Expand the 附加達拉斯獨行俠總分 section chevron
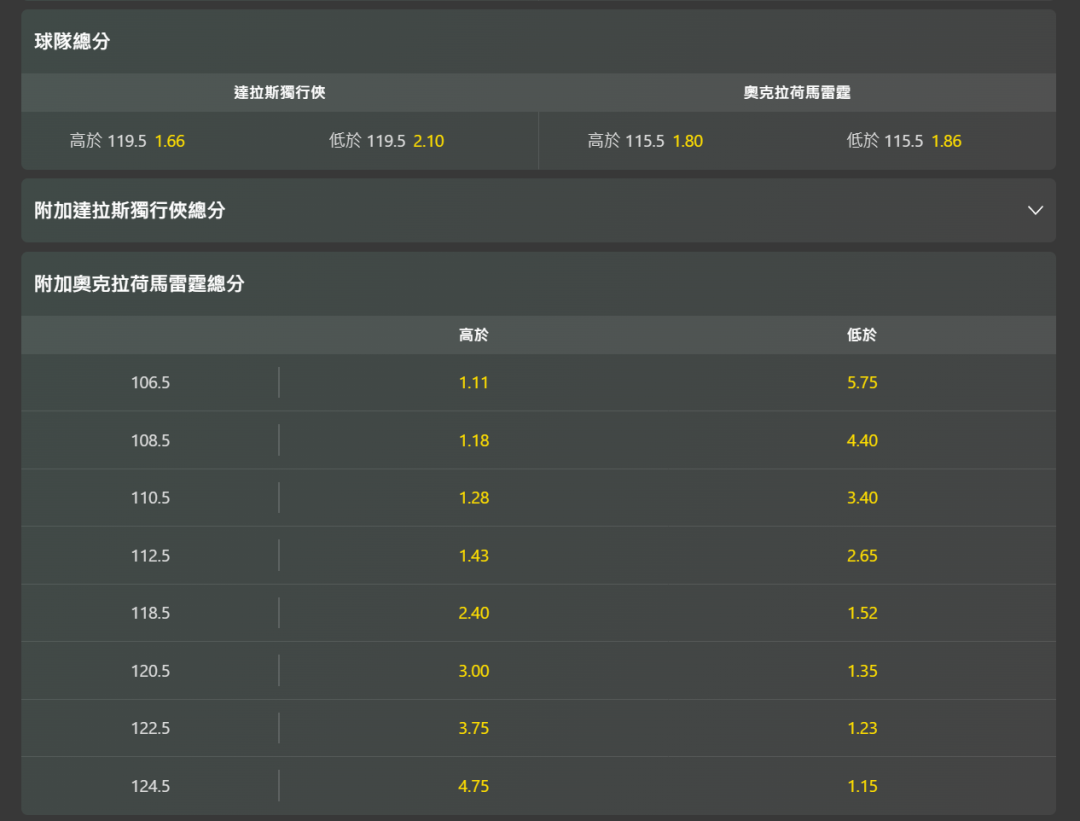The width and height of the screenshot is (1080, 821). (1035, 210)
